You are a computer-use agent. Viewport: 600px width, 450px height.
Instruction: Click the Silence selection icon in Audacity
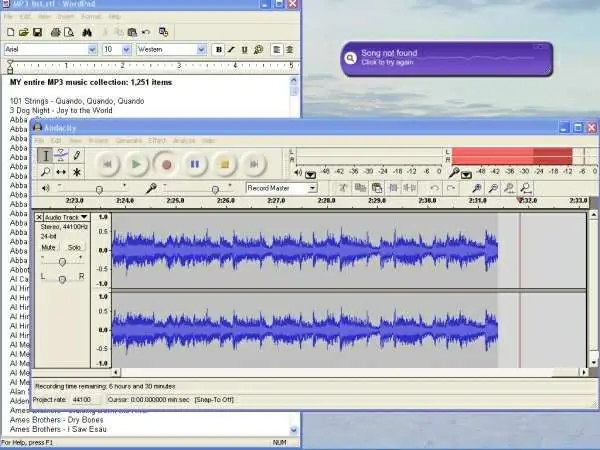click(x=410, y=188)
